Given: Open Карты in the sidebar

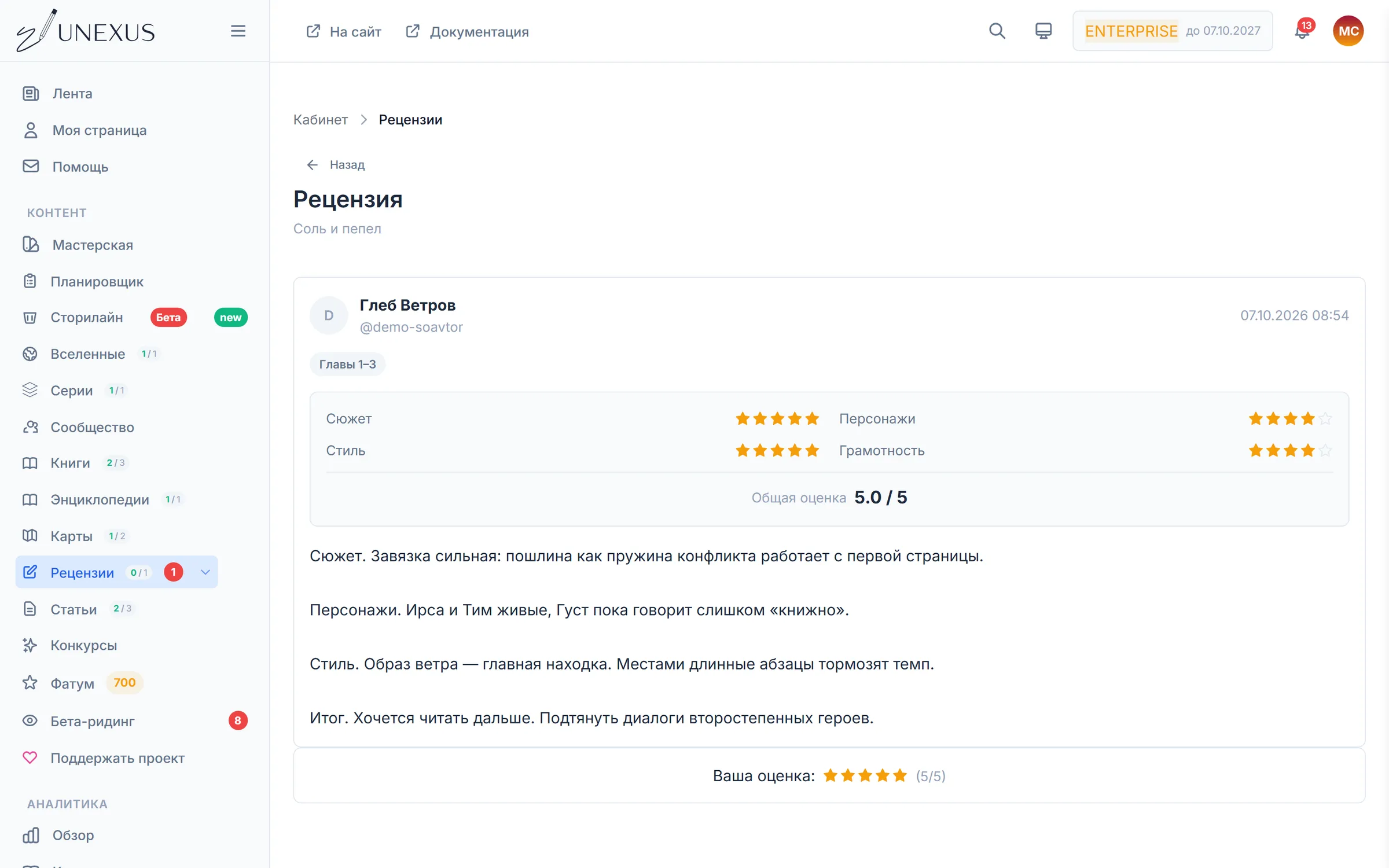Looking at the screenshot, I should click(71, 536).
